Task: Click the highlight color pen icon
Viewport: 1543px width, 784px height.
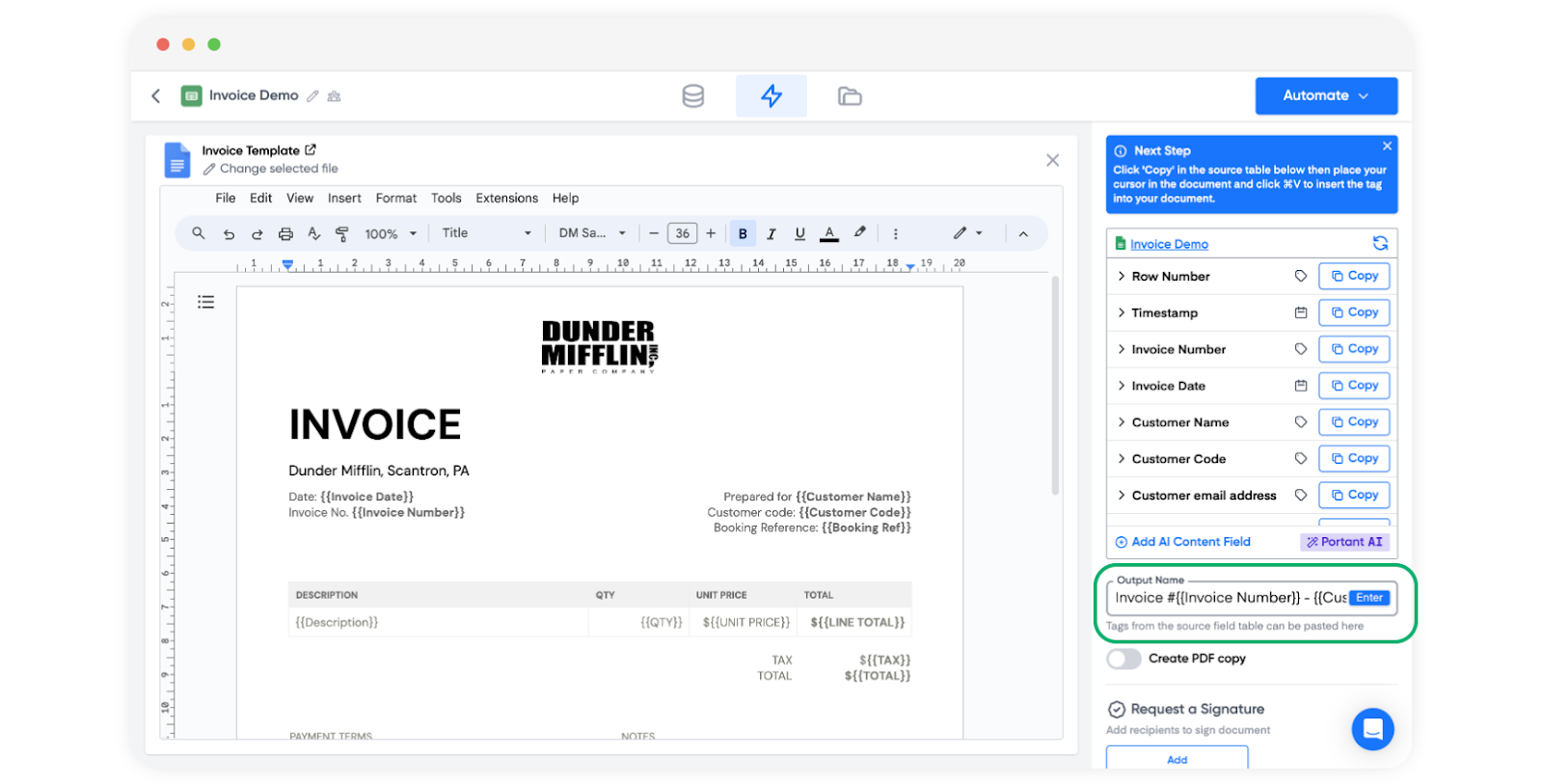Action: pos(859,232)
